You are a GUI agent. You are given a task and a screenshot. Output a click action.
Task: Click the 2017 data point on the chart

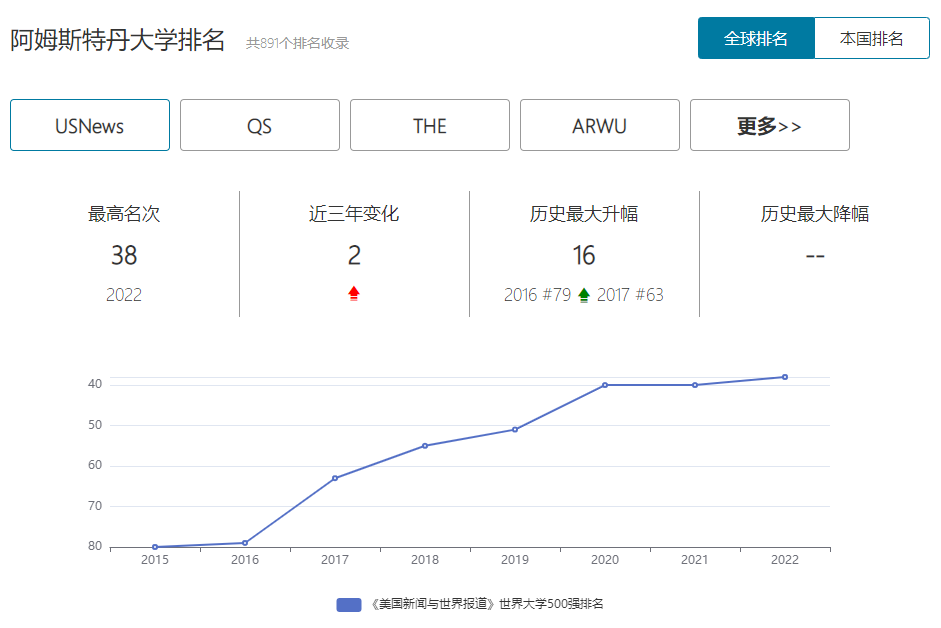335,478
